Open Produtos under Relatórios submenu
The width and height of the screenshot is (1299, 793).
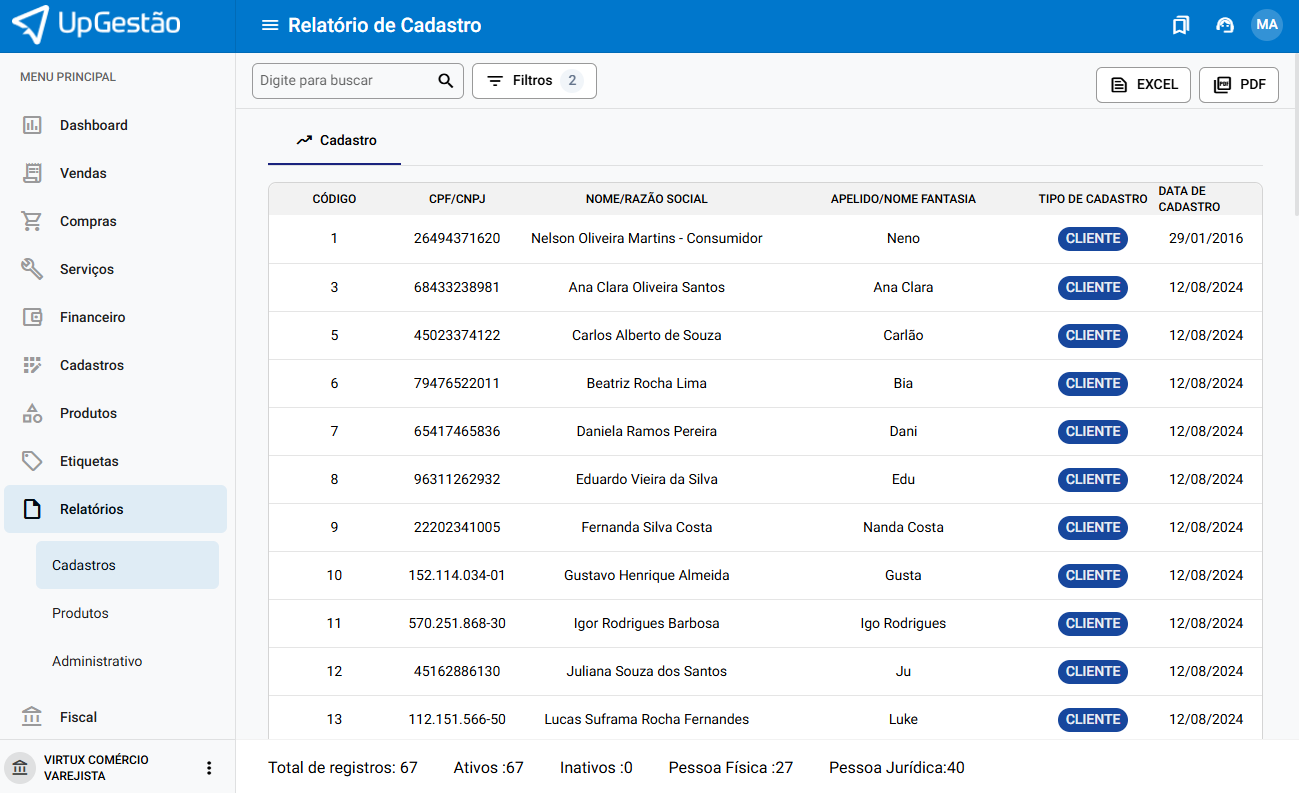(80, 613)
